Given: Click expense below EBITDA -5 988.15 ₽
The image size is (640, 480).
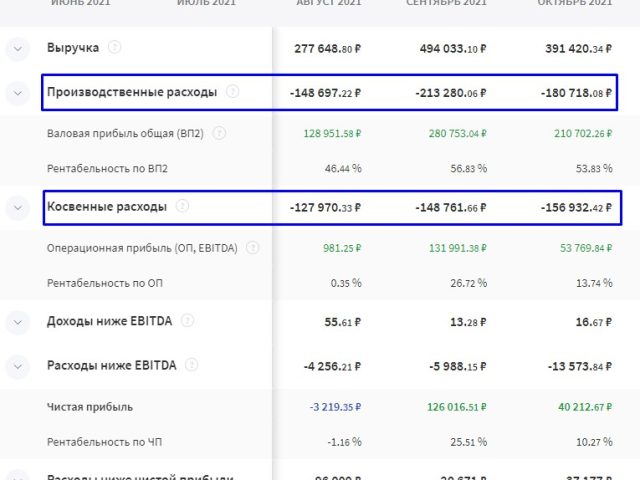Looking at the screenshot, I should tap(458, 367).
